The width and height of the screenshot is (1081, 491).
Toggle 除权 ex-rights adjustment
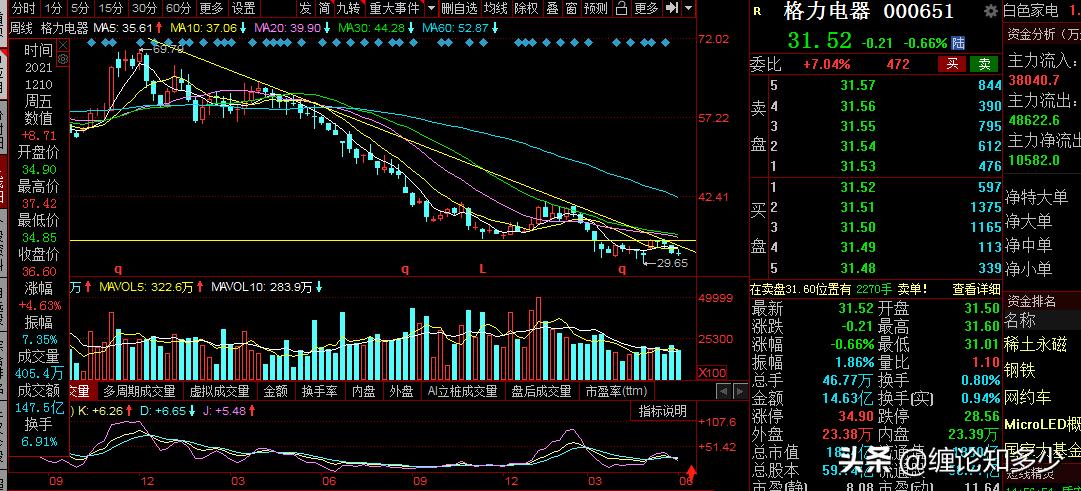[527, 8]
